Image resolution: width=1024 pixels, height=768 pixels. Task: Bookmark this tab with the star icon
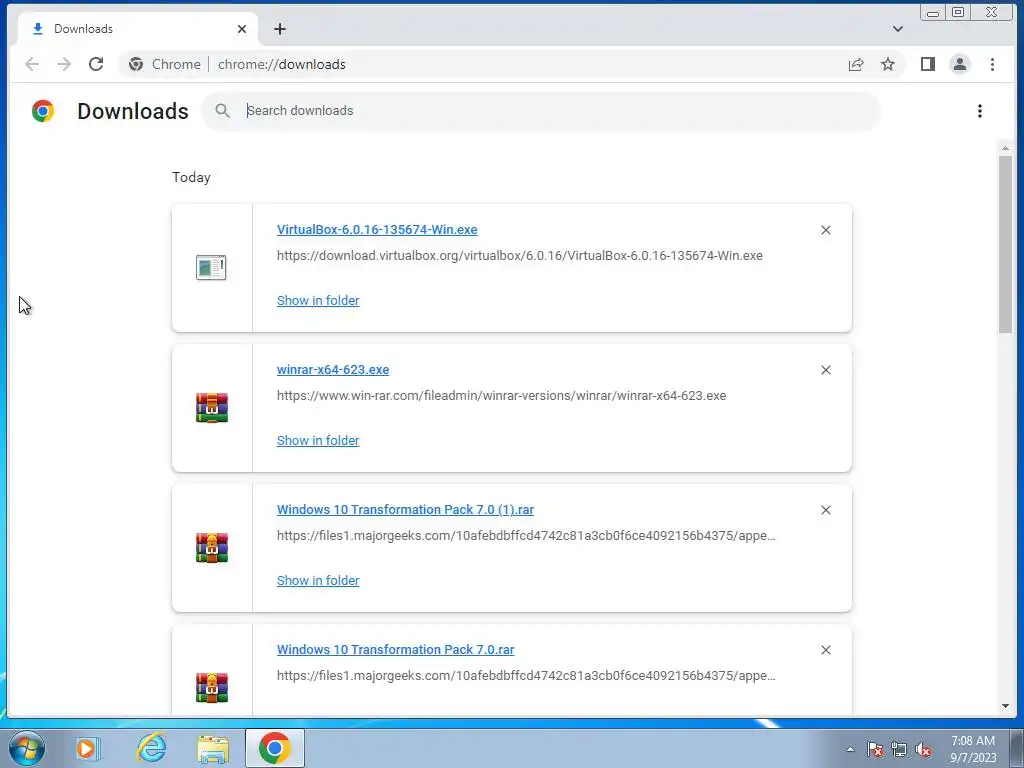point(888,64)
